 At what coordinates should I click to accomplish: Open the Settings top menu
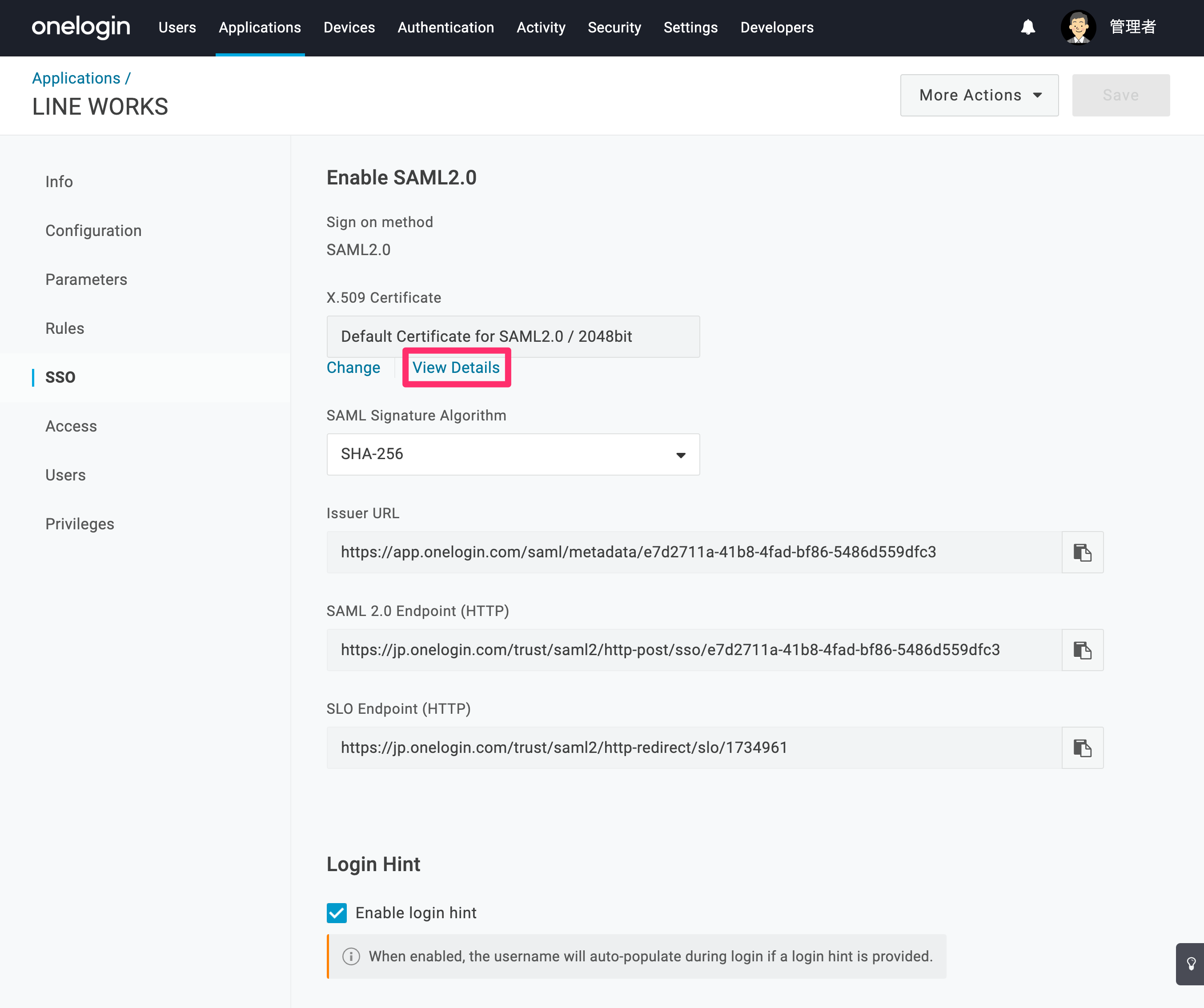690,28
